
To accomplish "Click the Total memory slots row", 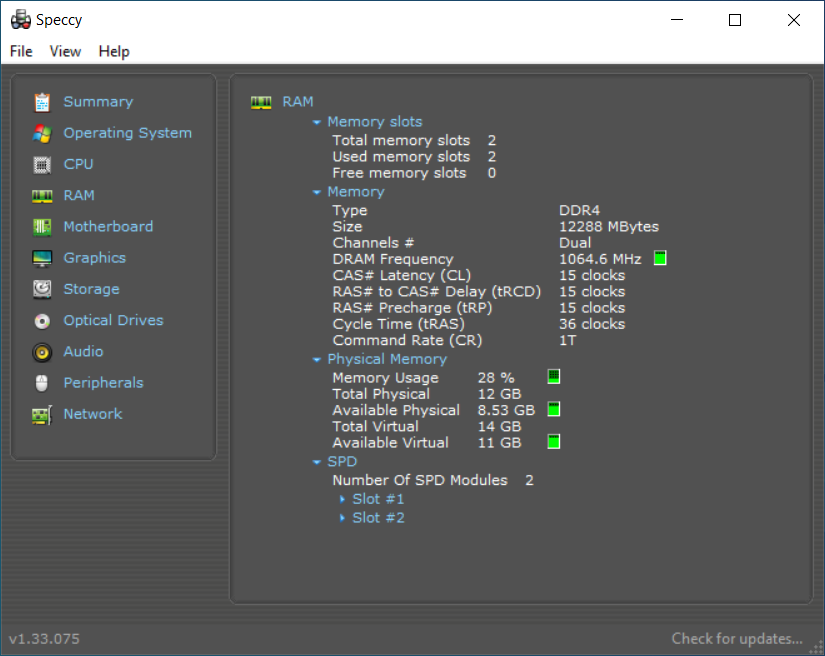I will tap(414, 140).
